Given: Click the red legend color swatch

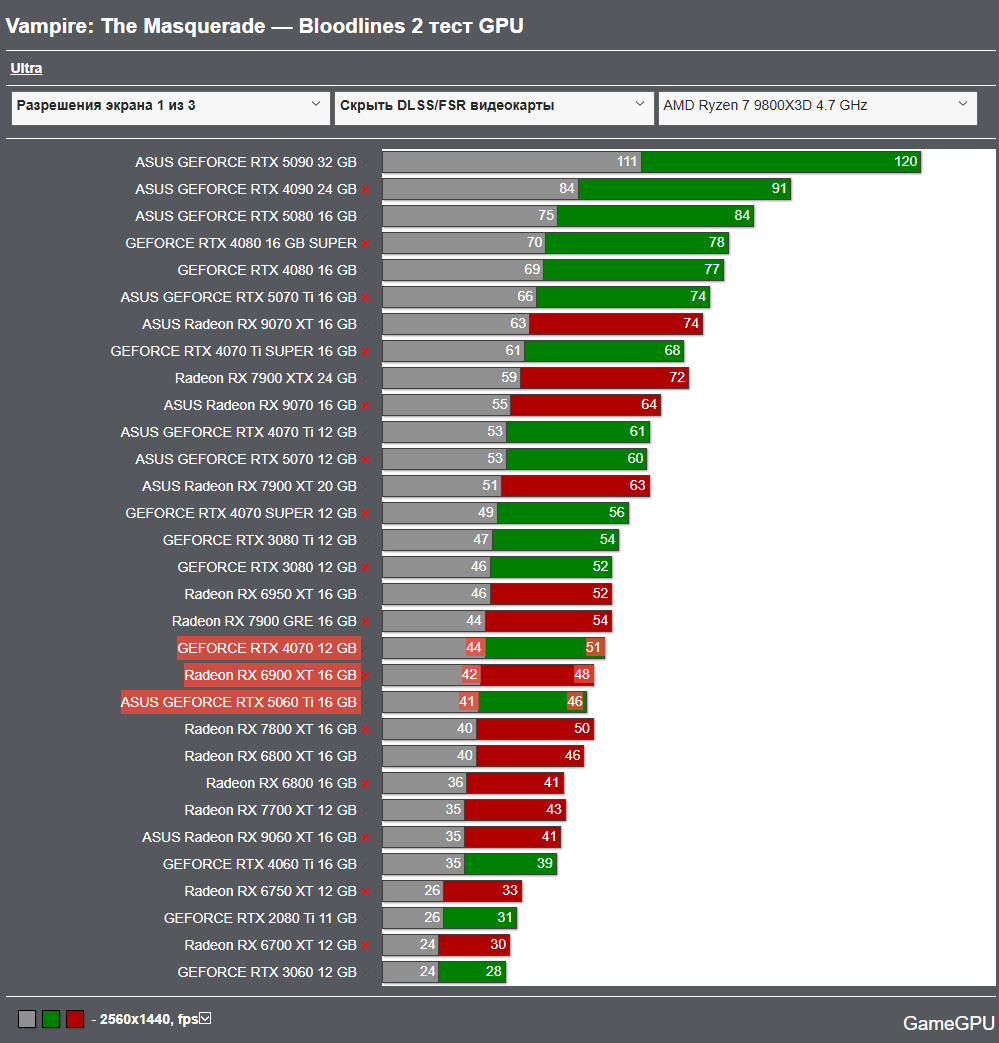Looking at the screenshot, I should click(75, 1018).
